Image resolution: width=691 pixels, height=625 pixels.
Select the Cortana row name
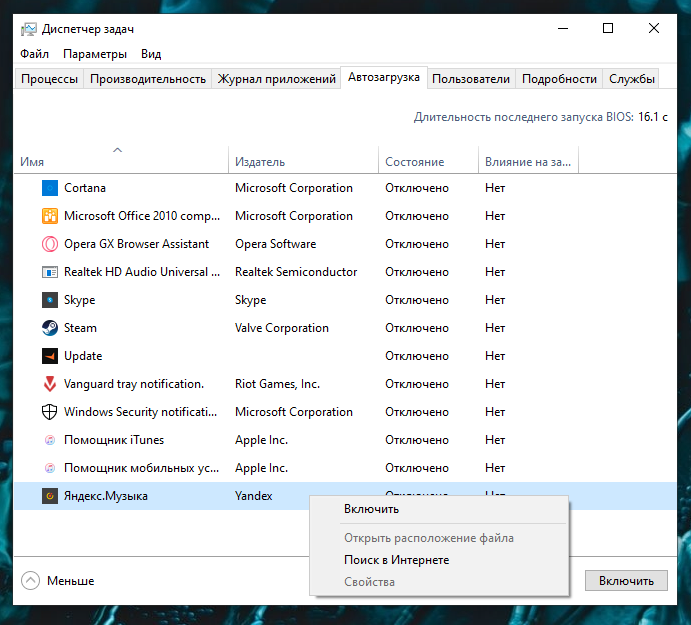85,188
